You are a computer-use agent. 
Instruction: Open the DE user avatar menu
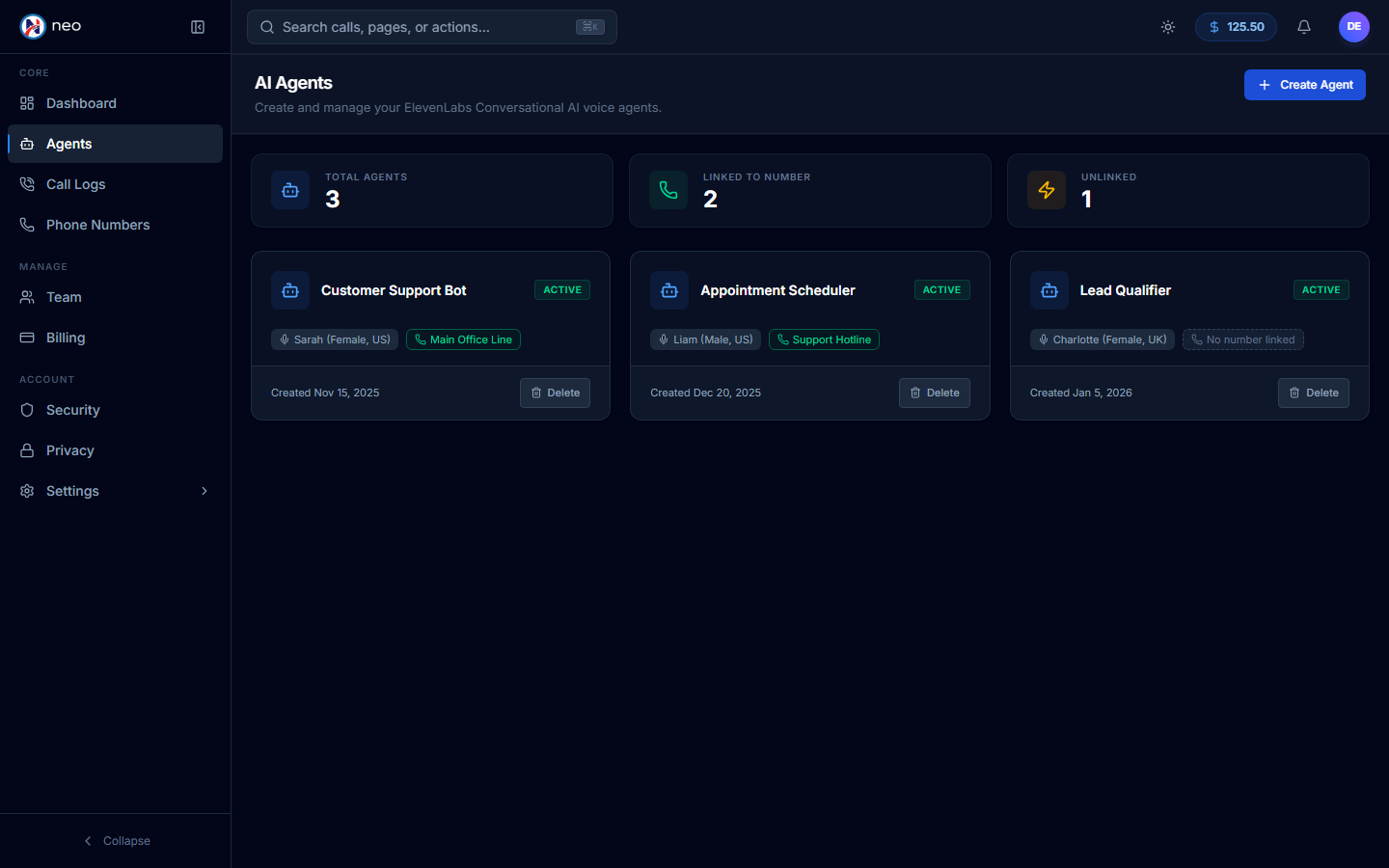(1354, 27)
